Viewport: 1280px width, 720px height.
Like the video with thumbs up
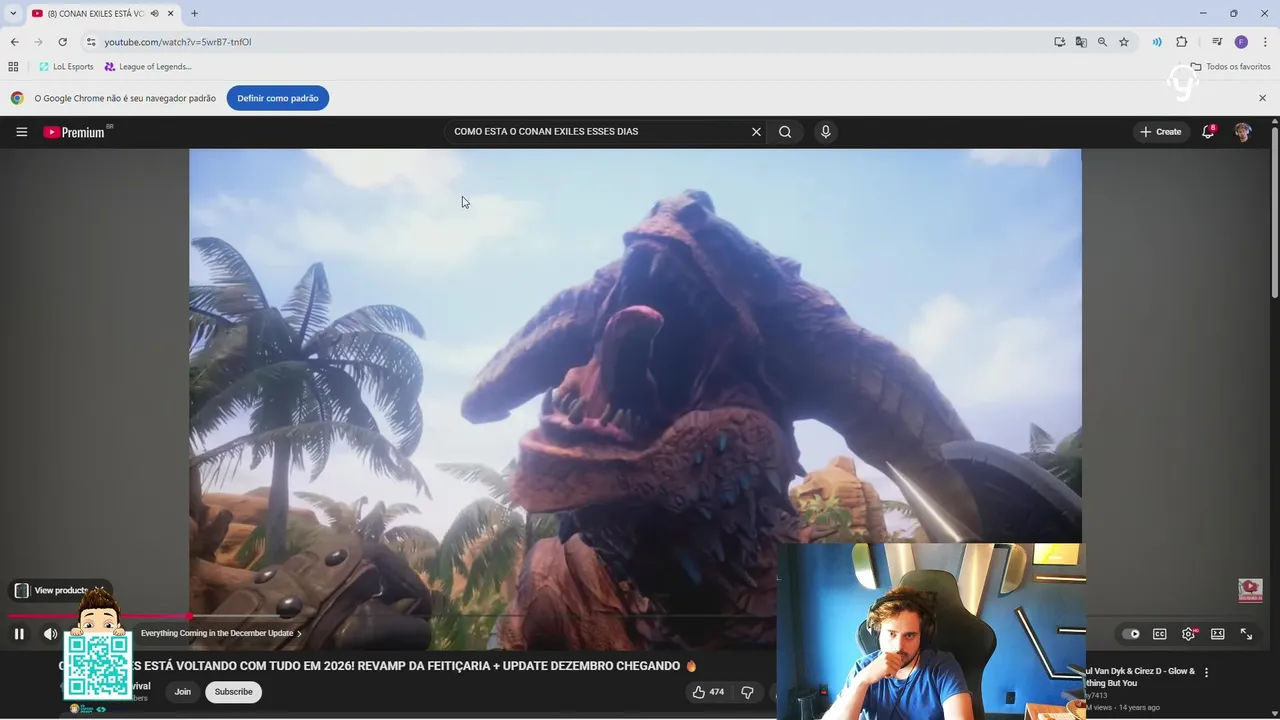708,692
